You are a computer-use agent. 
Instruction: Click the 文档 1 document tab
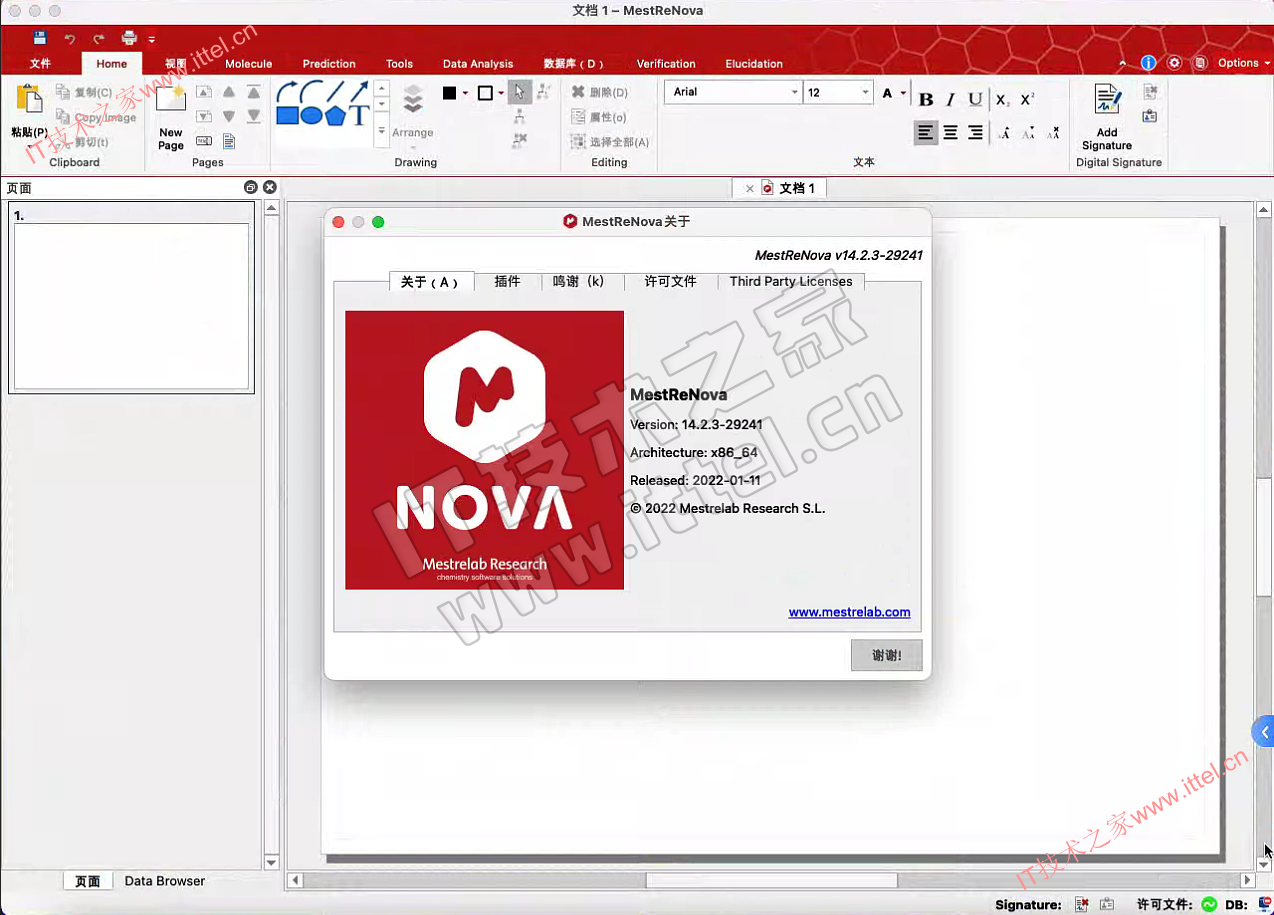797,188
